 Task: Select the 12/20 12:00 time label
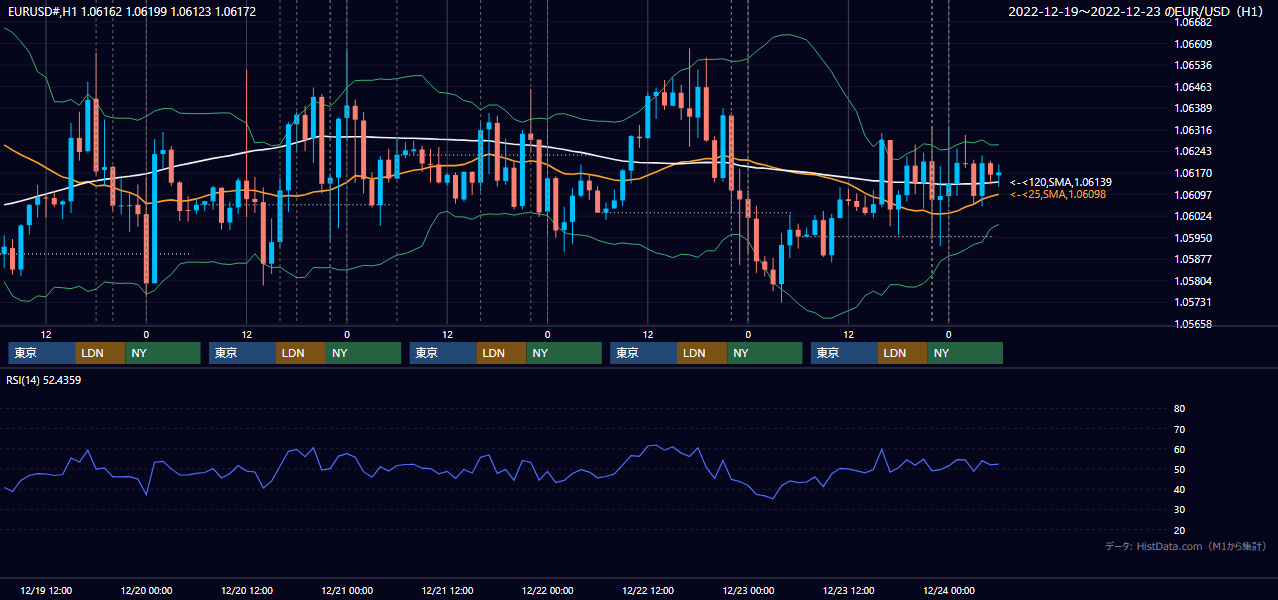(246, 590)
